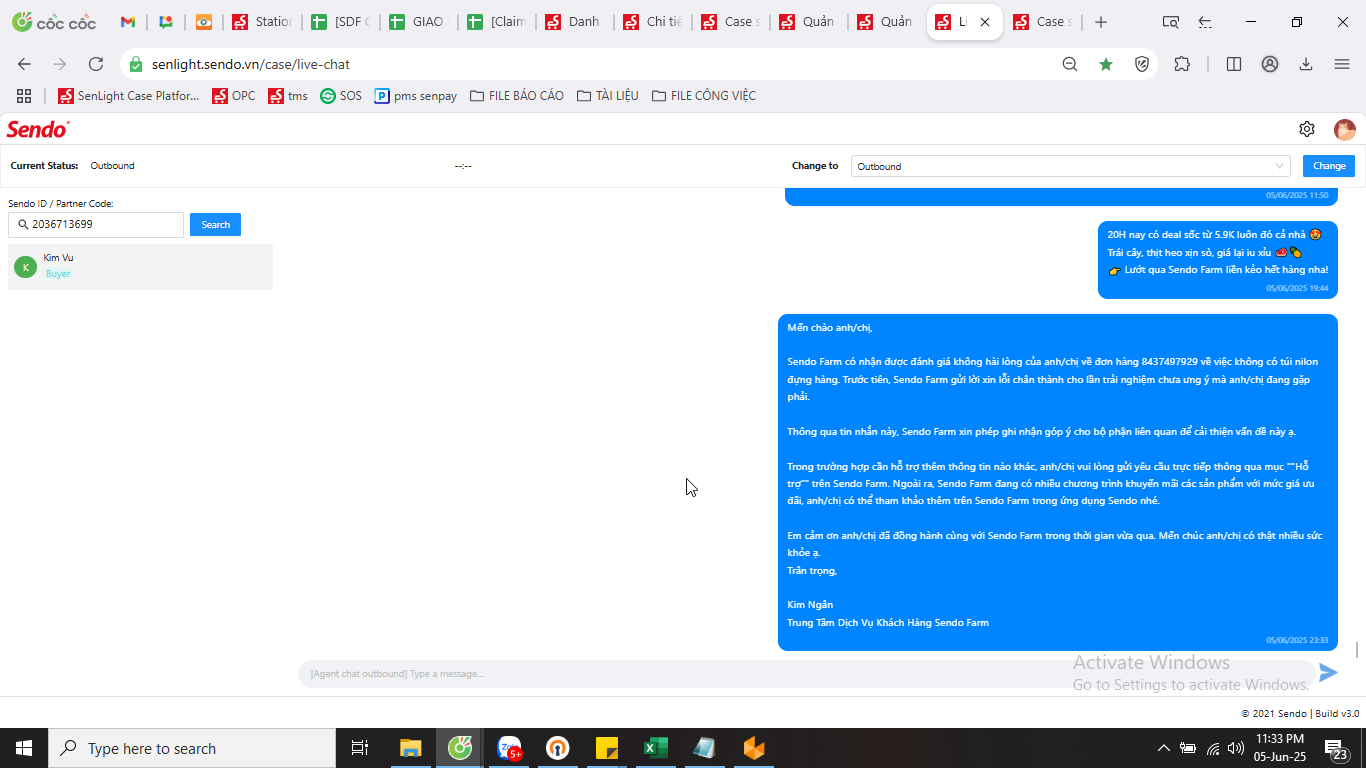Image resolution: width=1366 pixels, height=768 pixels.
Task: Open Zalo from the taskbar
Action: click(x=510, y=748)
